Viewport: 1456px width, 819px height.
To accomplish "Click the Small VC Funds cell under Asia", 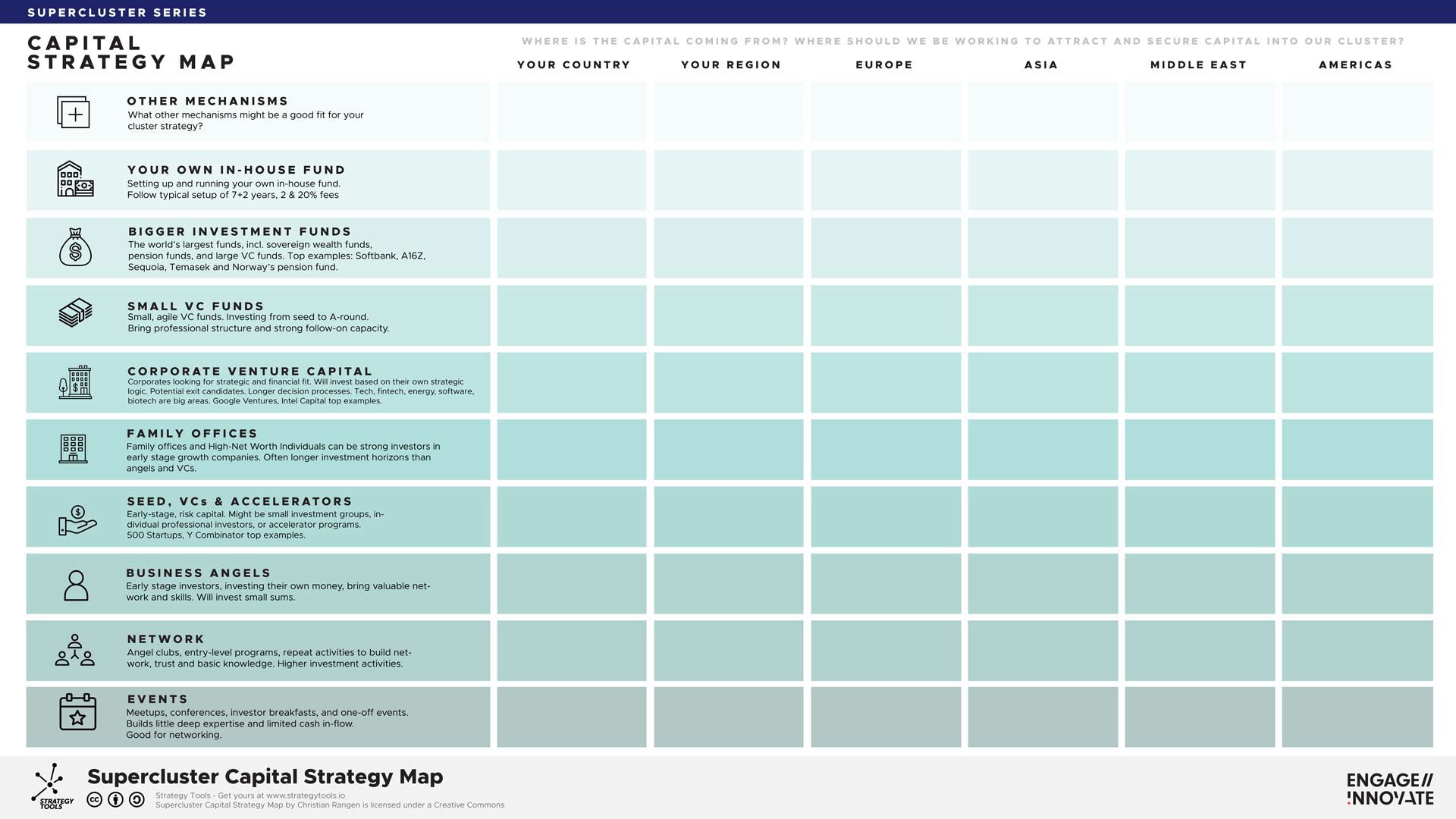I will pyautogui.click(x=1042, y=315).
